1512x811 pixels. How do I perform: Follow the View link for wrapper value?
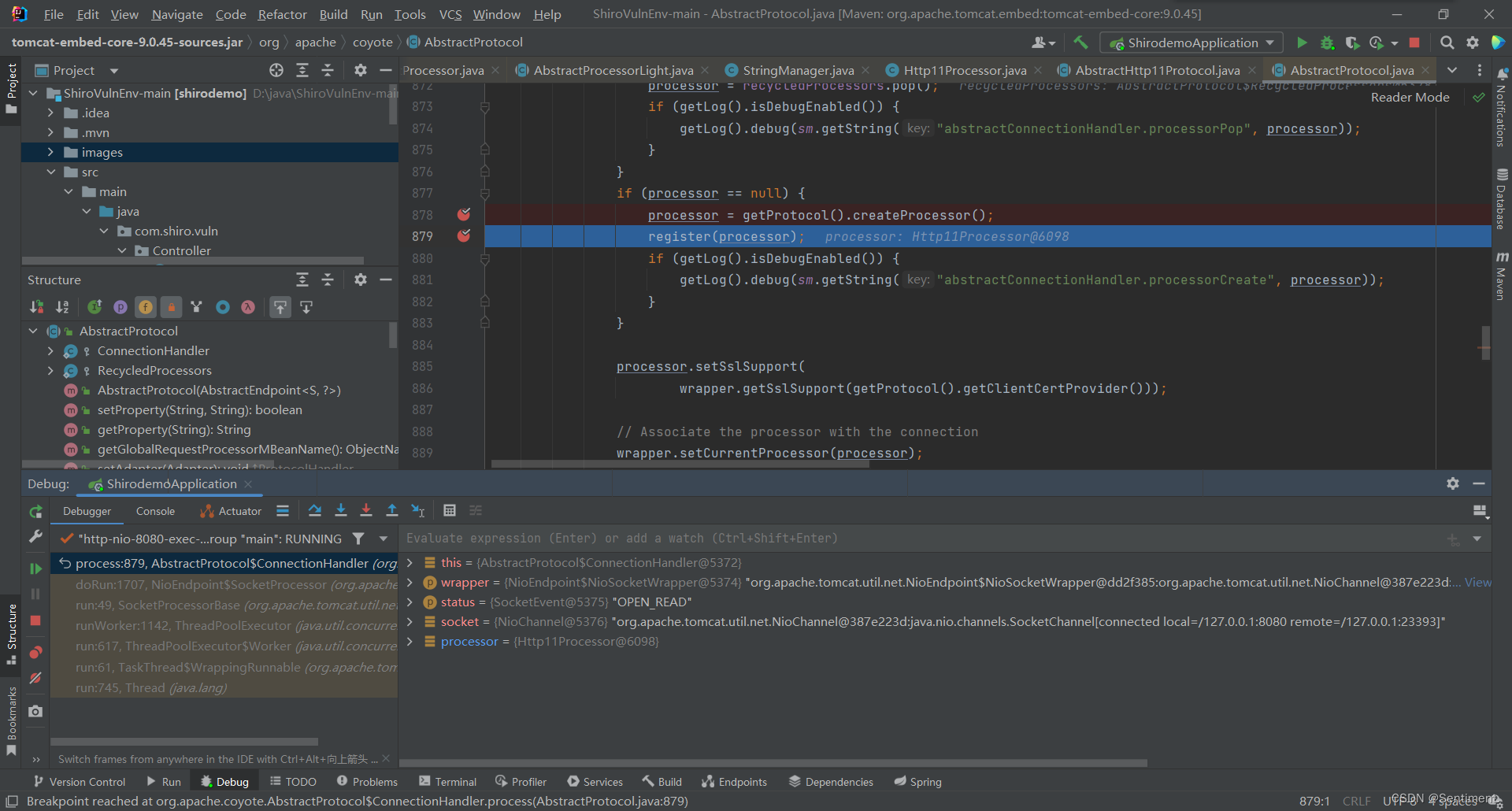click(x=1477, y=582)
